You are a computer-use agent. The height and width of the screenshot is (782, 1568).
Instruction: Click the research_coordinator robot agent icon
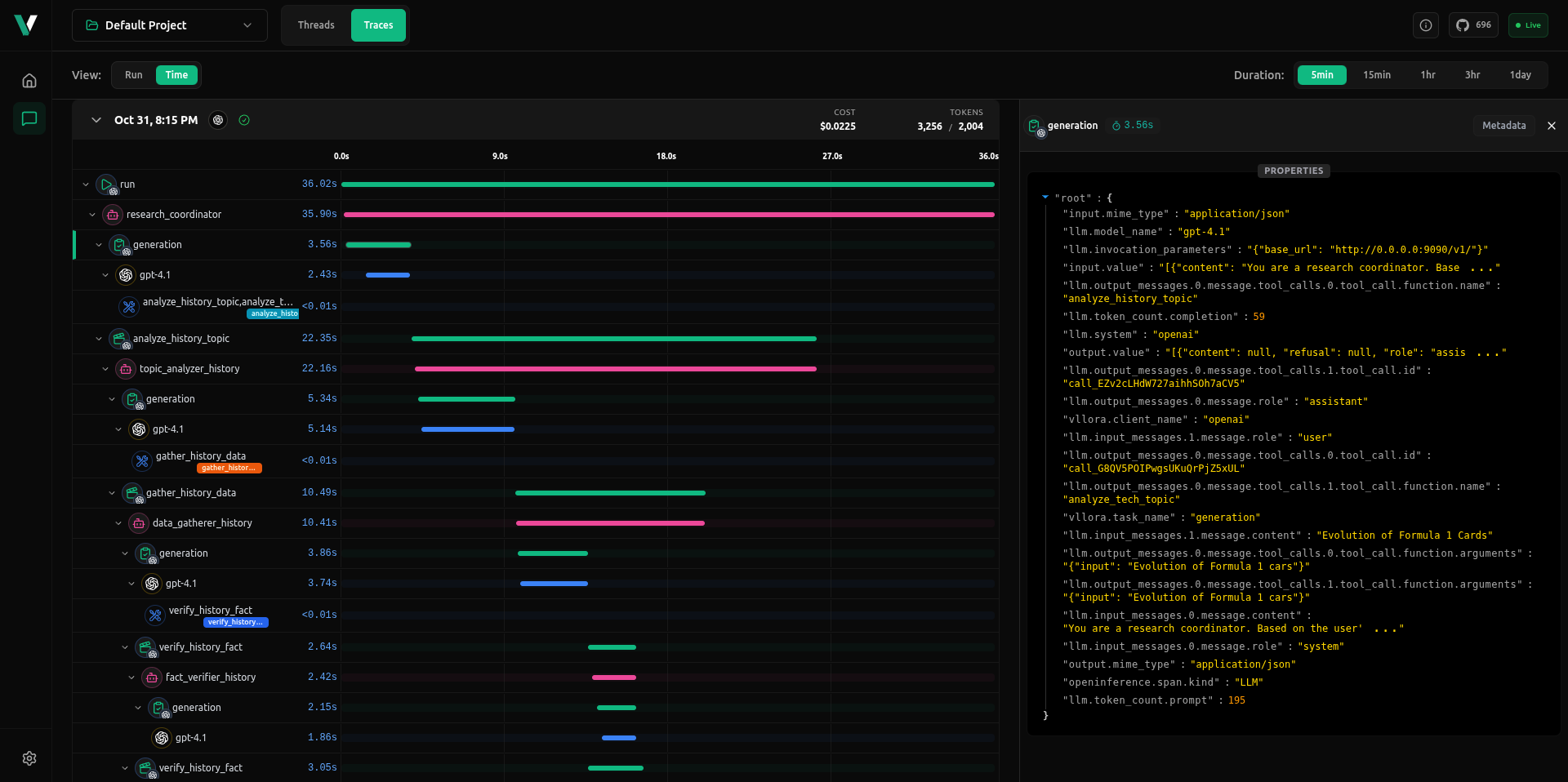[x=112, y=215]
